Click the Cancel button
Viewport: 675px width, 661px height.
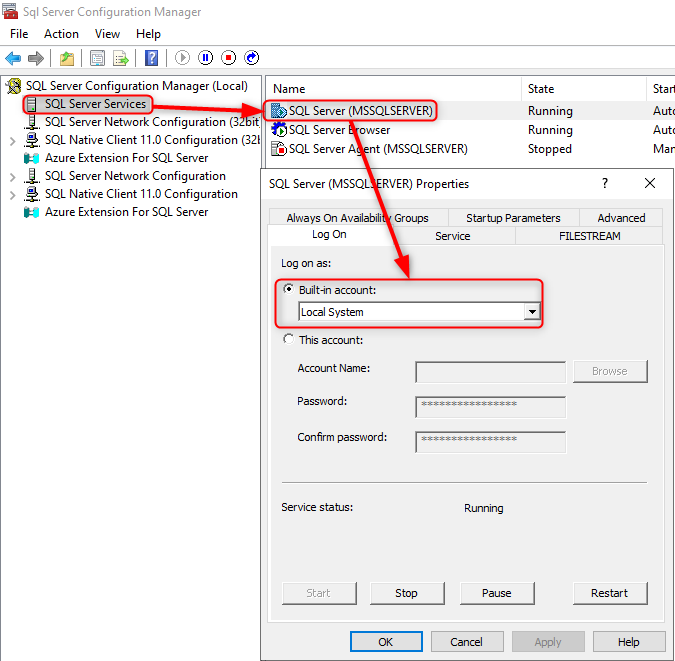[x=467, y=642]
